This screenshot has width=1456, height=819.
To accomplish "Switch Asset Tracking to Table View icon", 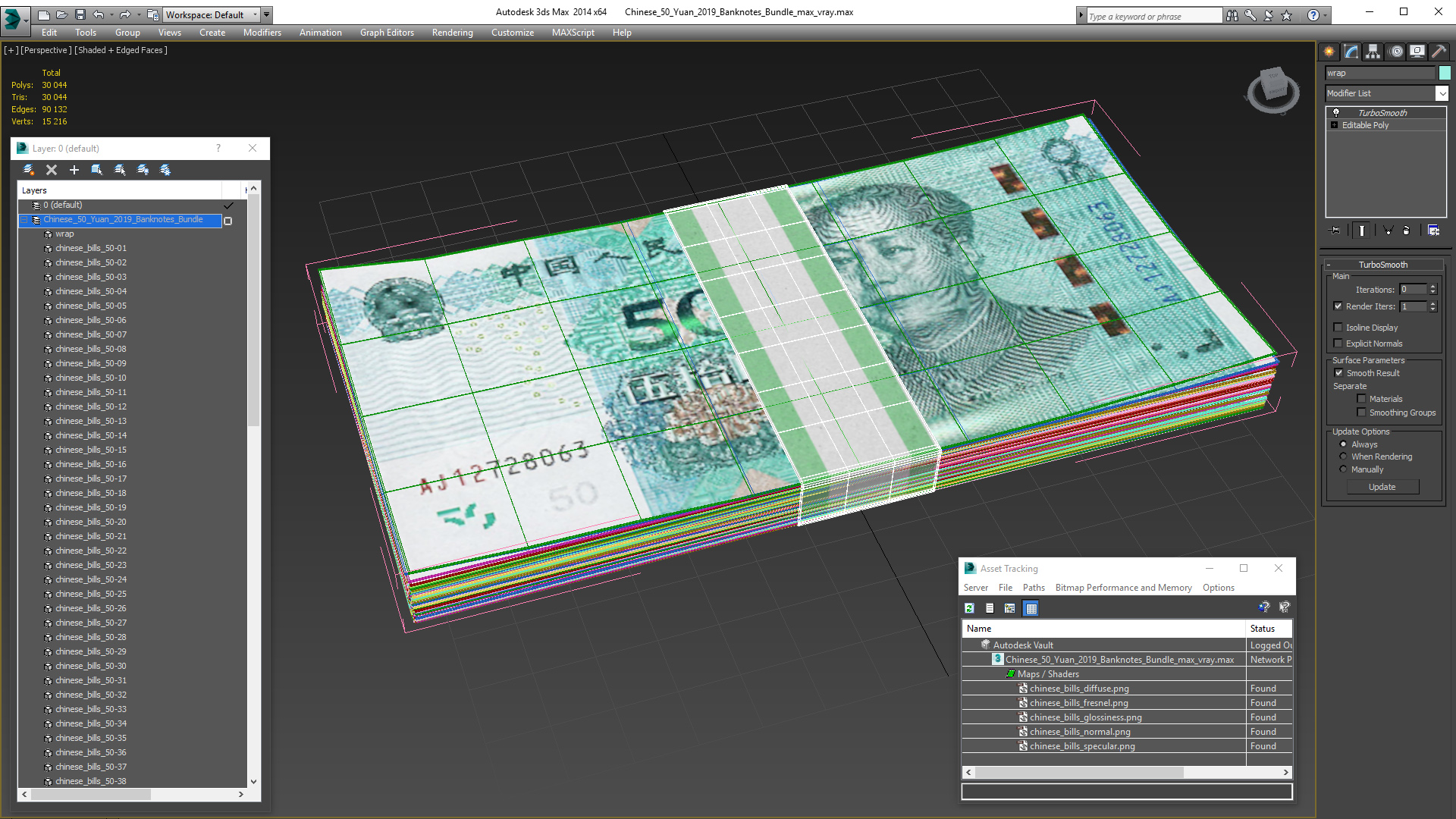I will (1031, 608).
